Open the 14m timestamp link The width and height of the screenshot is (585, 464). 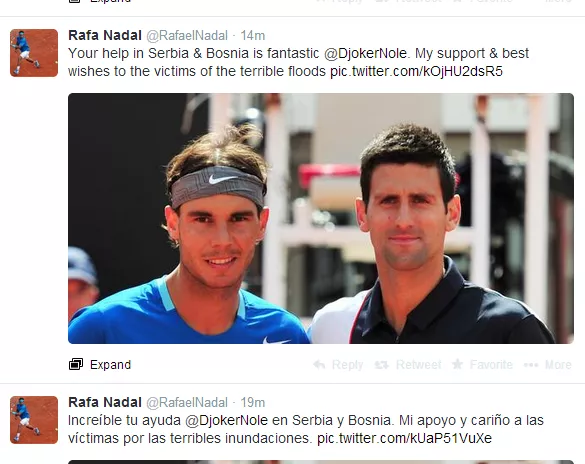[x=253, y=36]
